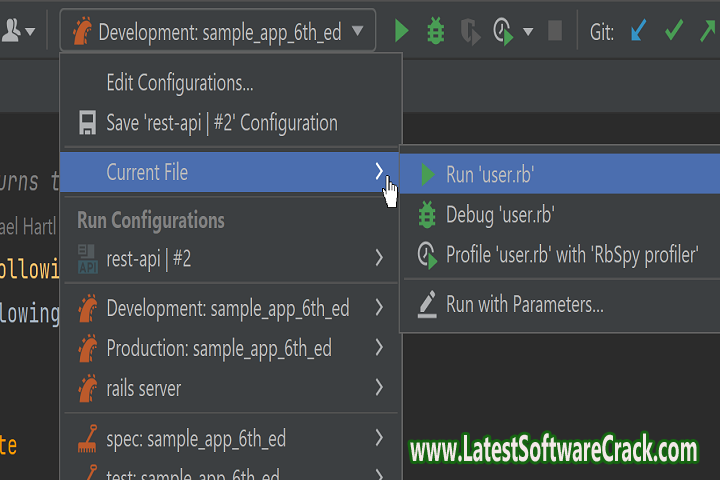Select Edit Configurations... menu entry
Image resolution: width=720 pixels, height=480 pixels.
point(179,83)
